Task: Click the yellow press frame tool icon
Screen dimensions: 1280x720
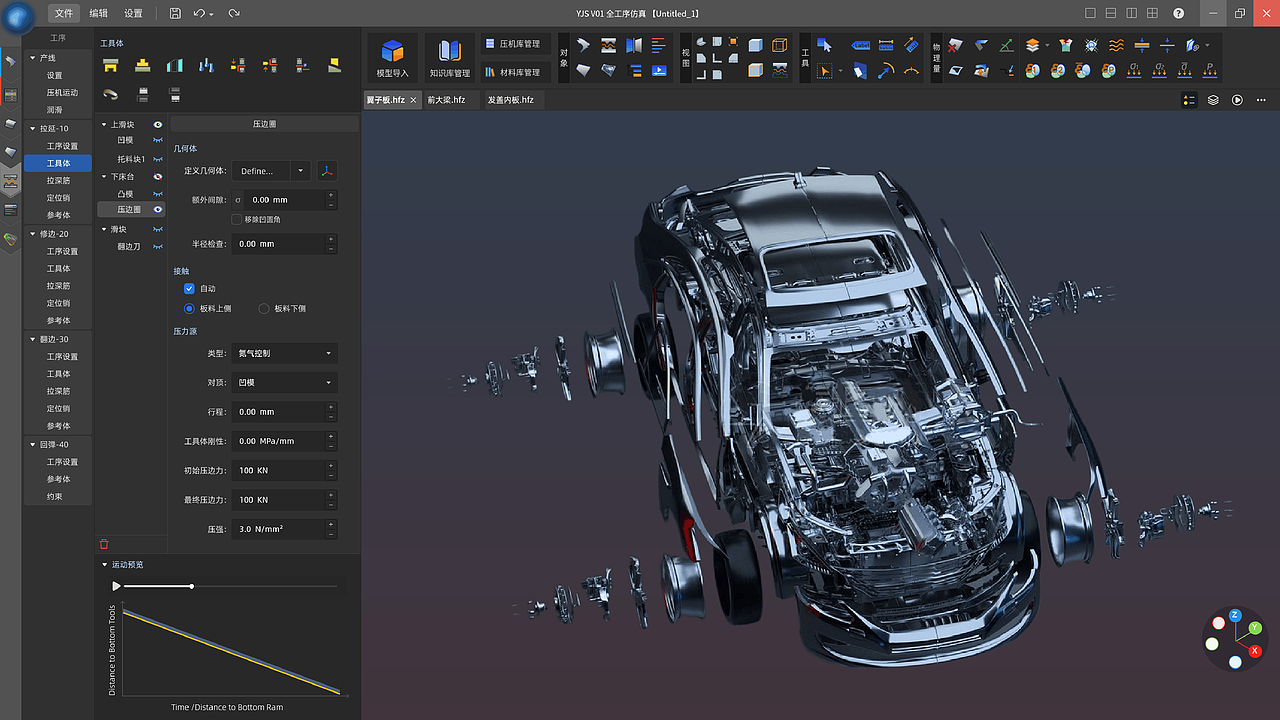Action: 111,65
